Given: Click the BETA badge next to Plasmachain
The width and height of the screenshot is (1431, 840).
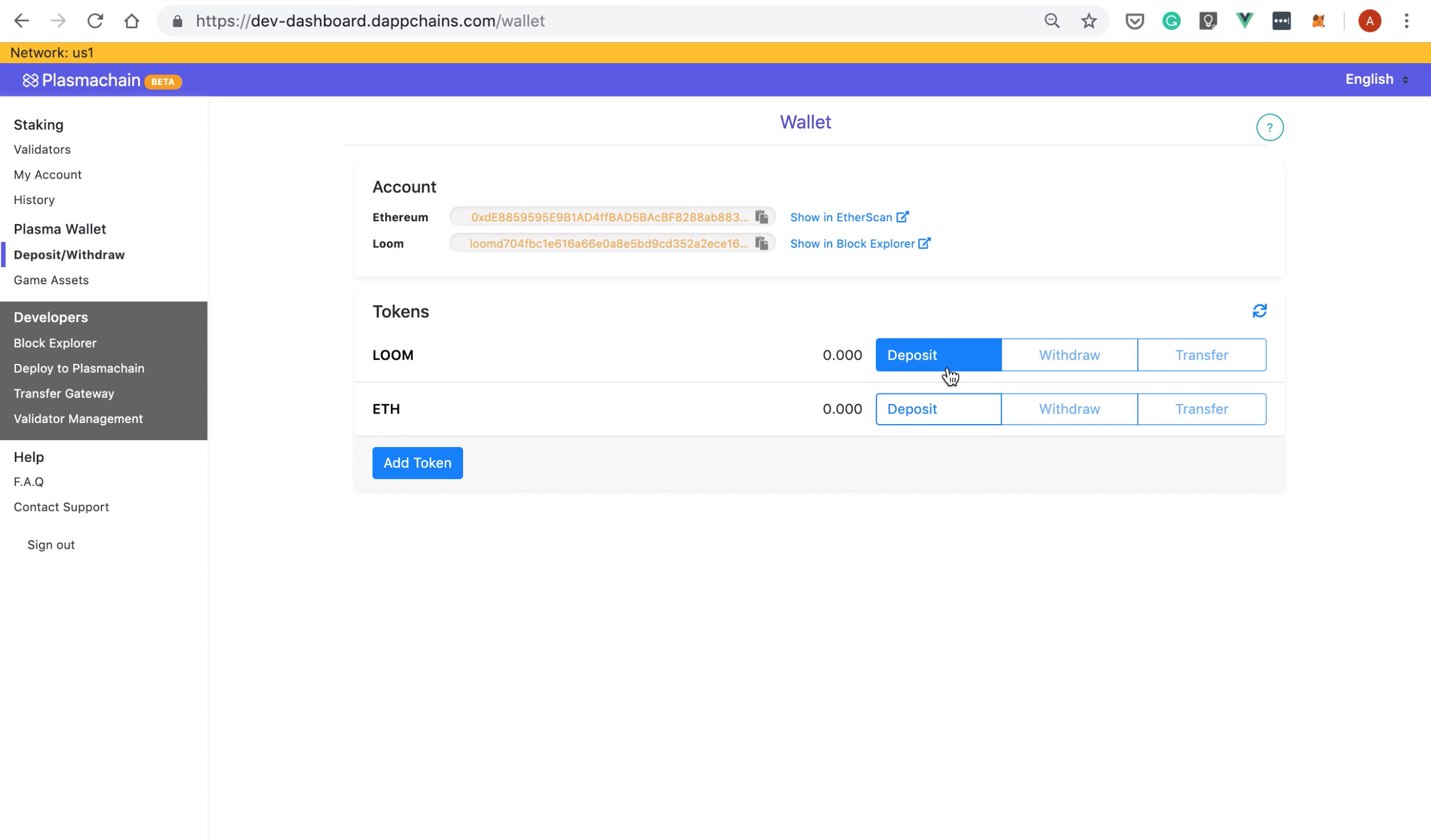Looking at the screenshot, I should 163,82.
